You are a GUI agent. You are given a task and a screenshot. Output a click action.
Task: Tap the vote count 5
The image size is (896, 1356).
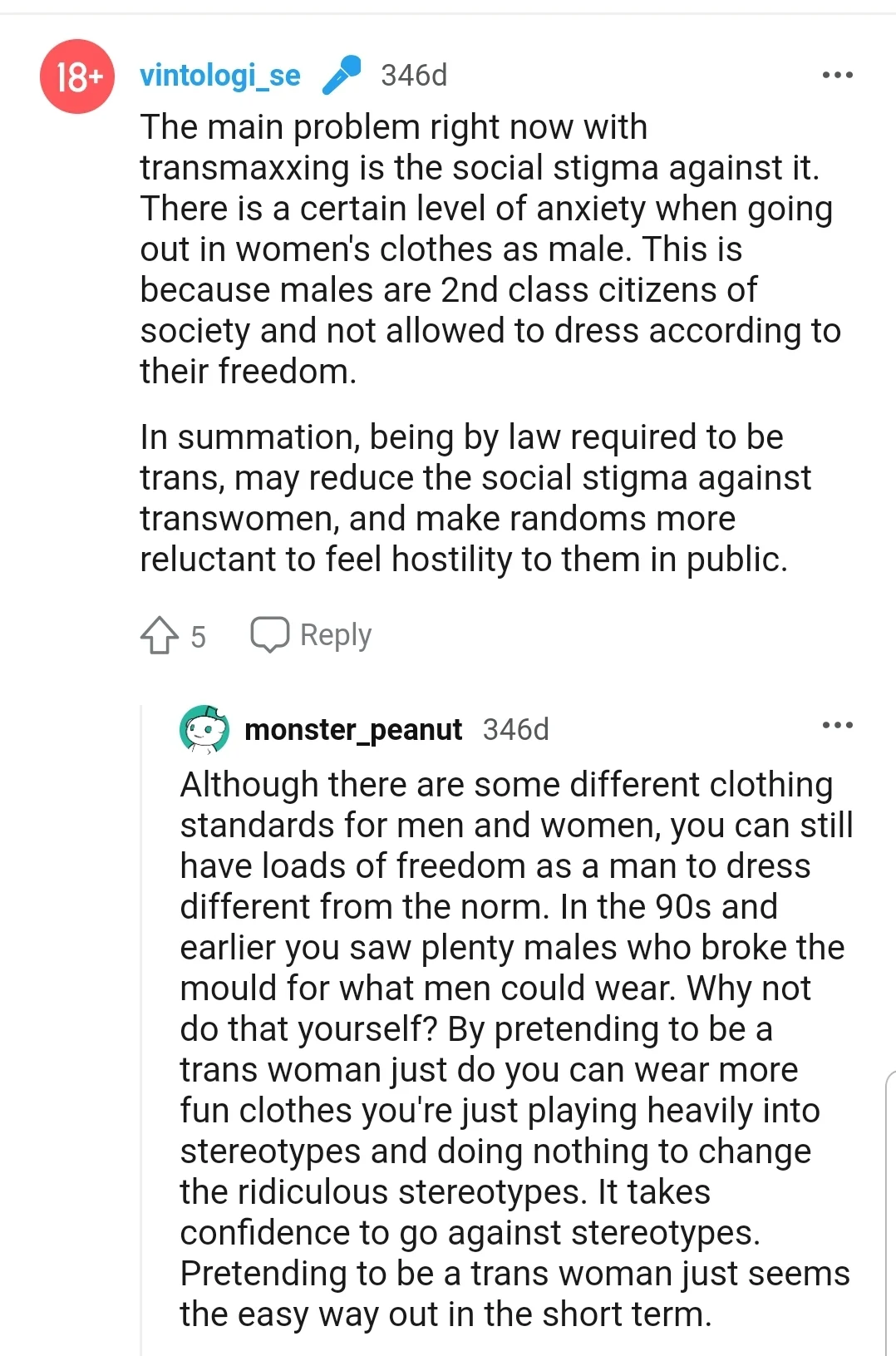coord(198,637)
